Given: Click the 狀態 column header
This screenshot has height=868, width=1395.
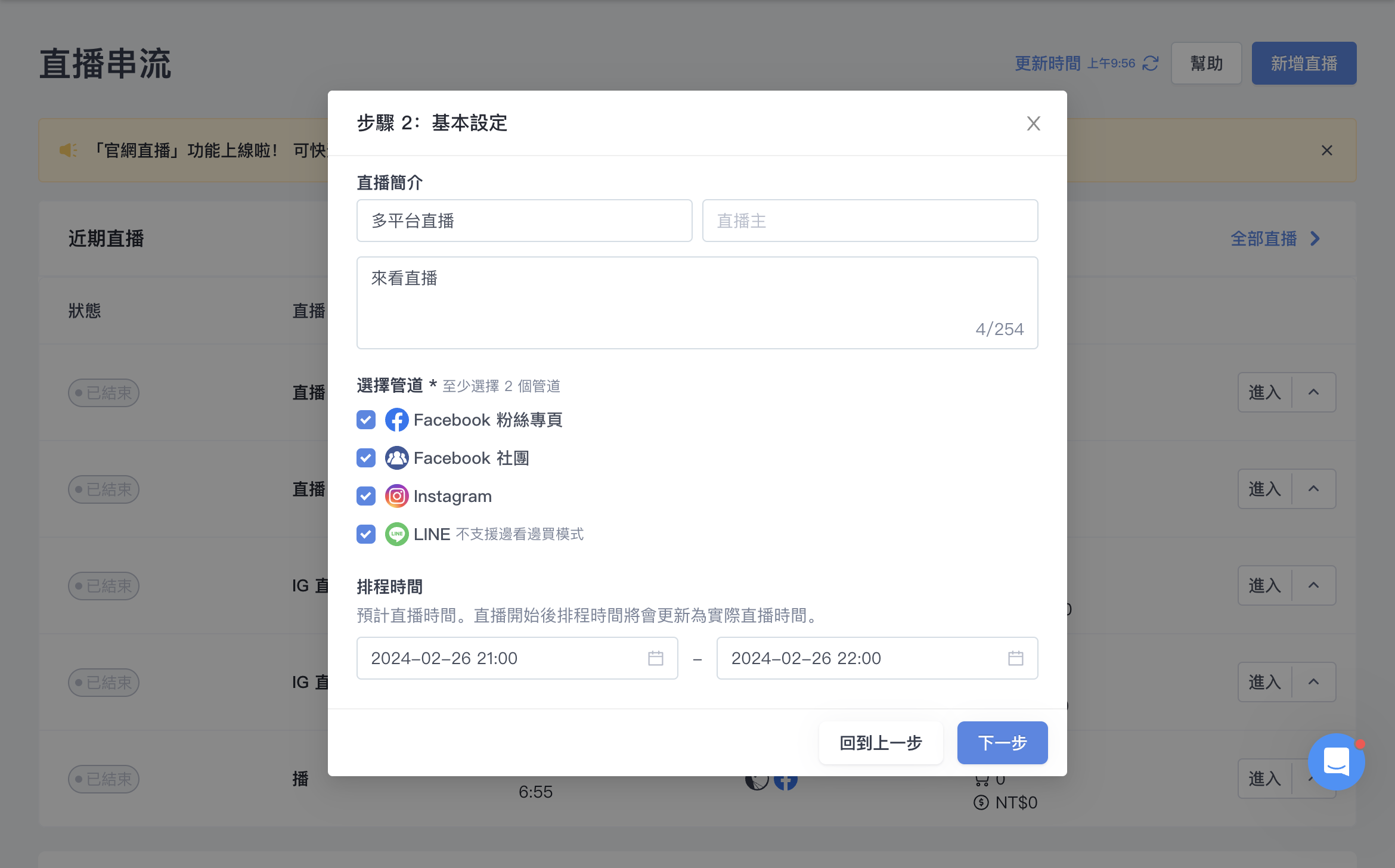Looking at the screenshot, I should (85, 311).
